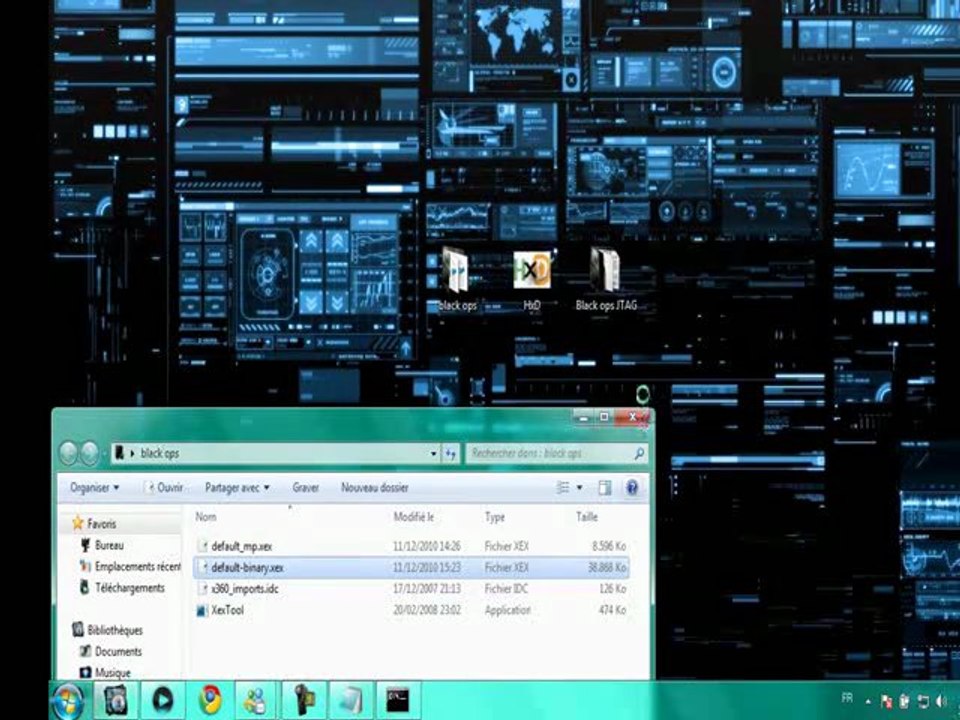Click the Favoris sidebar item

click(x=102, y=524)
